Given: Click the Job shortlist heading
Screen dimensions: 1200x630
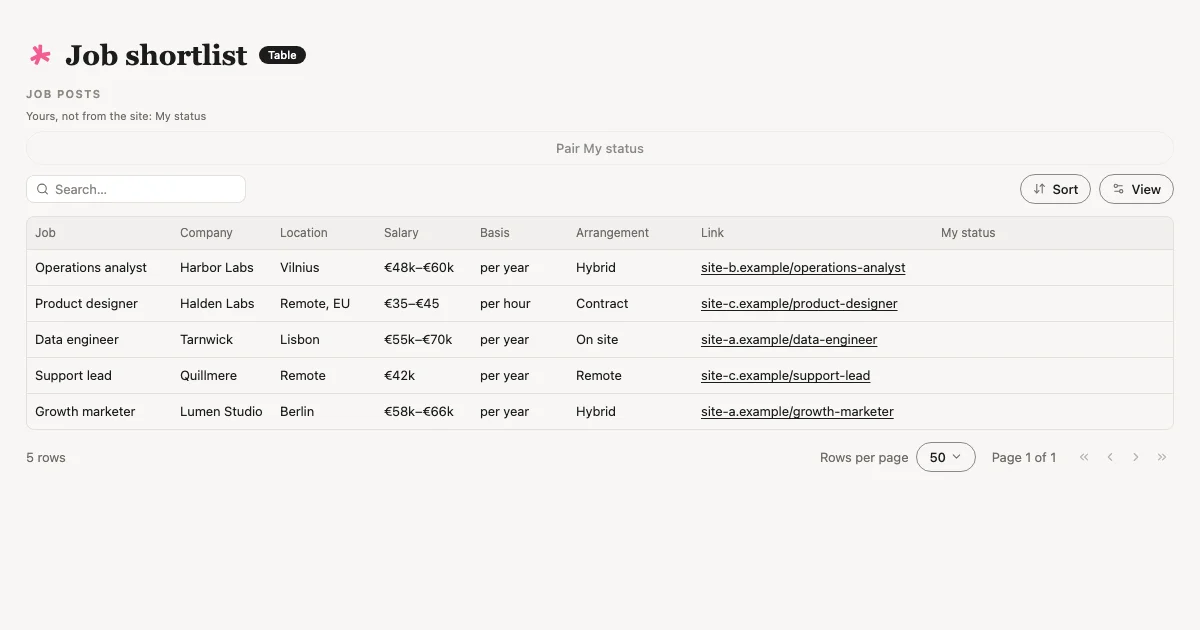Looking at the screenshot, I should (x=156, y=55).
